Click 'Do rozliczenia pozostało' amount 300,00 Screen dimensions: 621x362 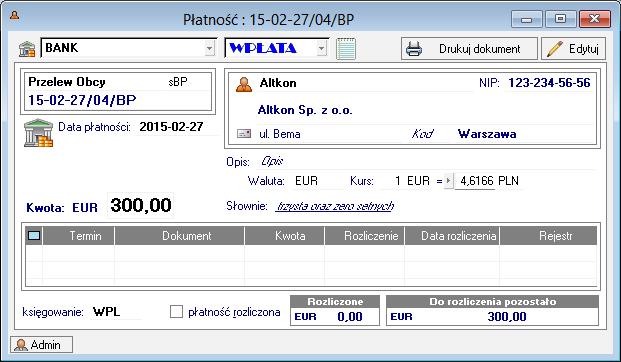click(507, 317)
